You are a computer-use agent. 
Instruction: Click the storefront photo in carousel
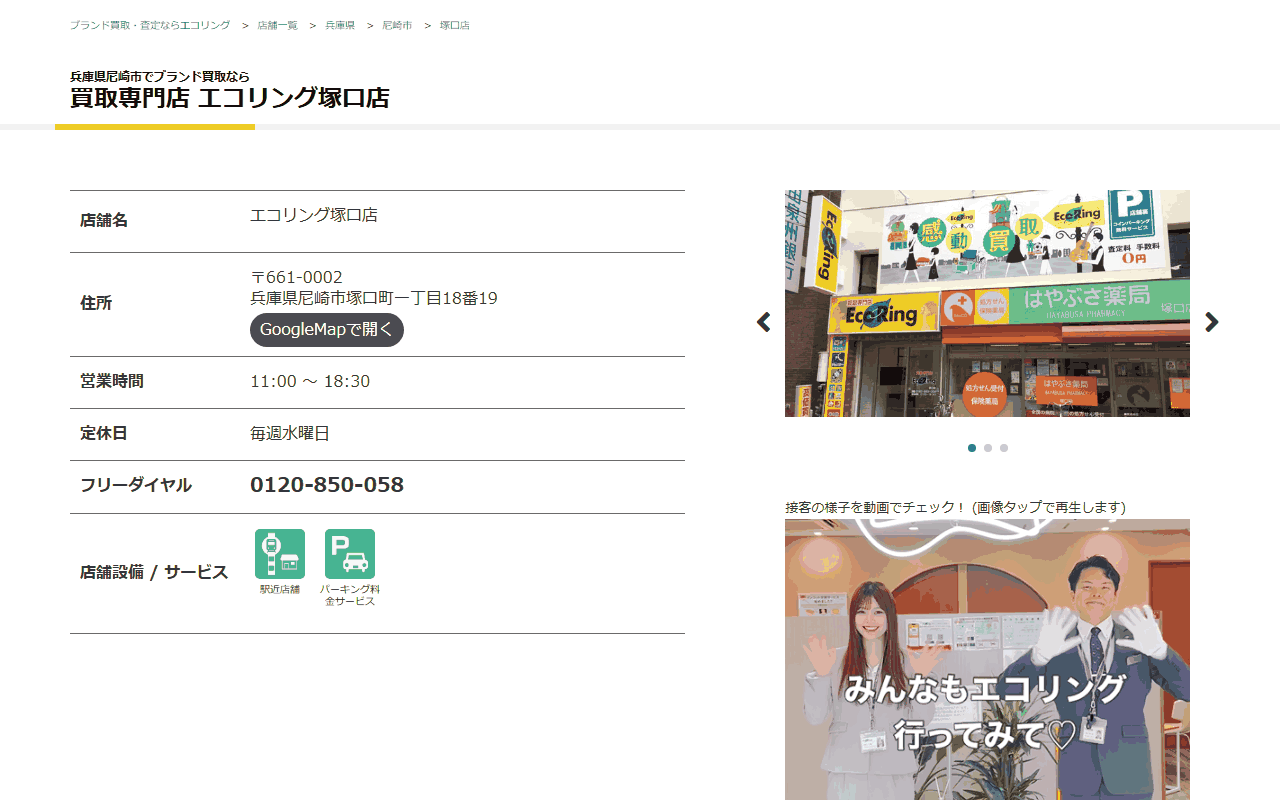point(987,303)
